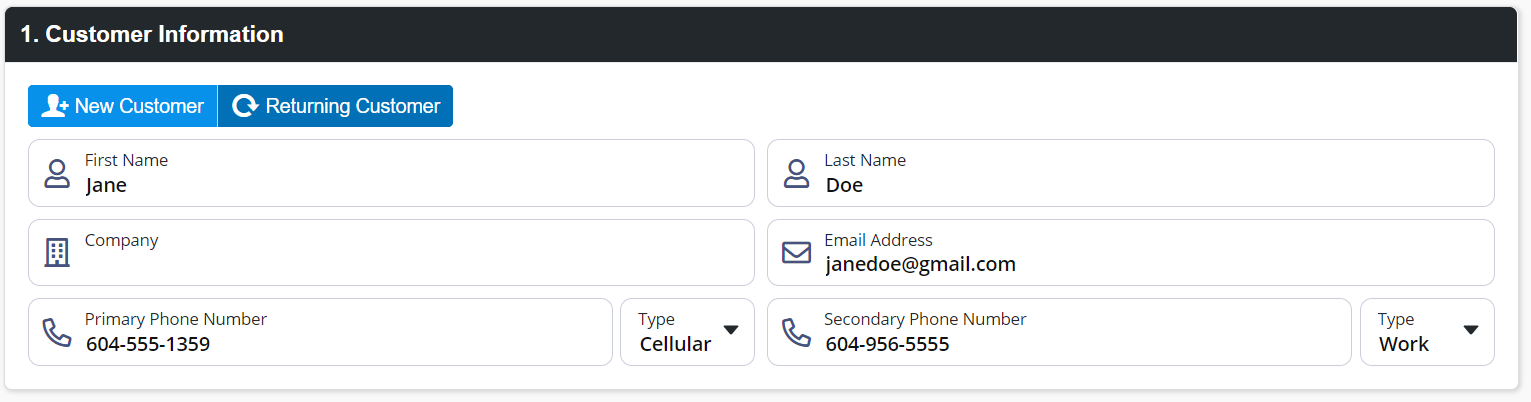This screenshot has height=402, width=1531.
Task: Click the circular arrow icon on Returning Customer
Action: pyautogui.click(x=245, y=106)
